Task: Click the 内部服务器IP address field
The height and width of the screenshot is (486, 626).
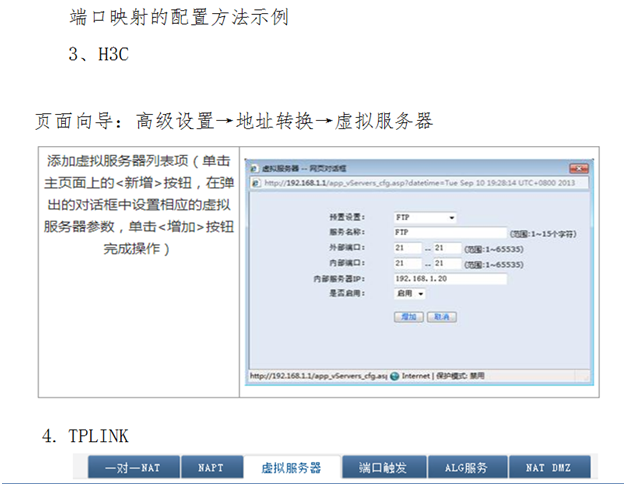Action: [x=450, y=279]
